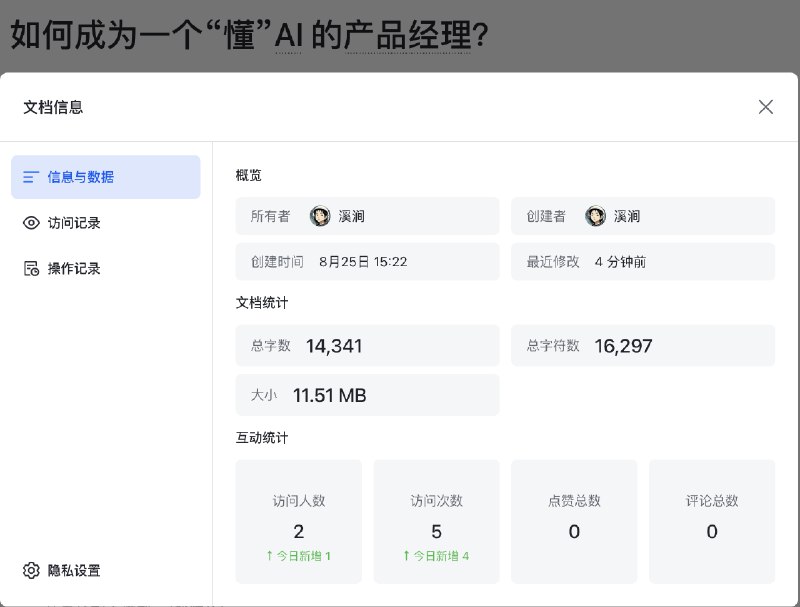Click 今日新增 4 under 访问次数
The image size is (800, 607).
(x=436, y=555)
